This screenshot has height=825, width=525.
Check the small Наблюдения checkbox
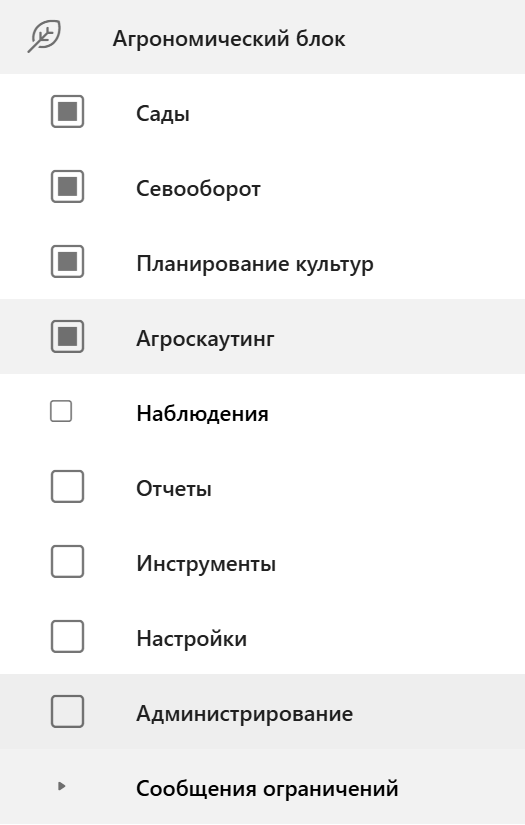pos(61,411)
